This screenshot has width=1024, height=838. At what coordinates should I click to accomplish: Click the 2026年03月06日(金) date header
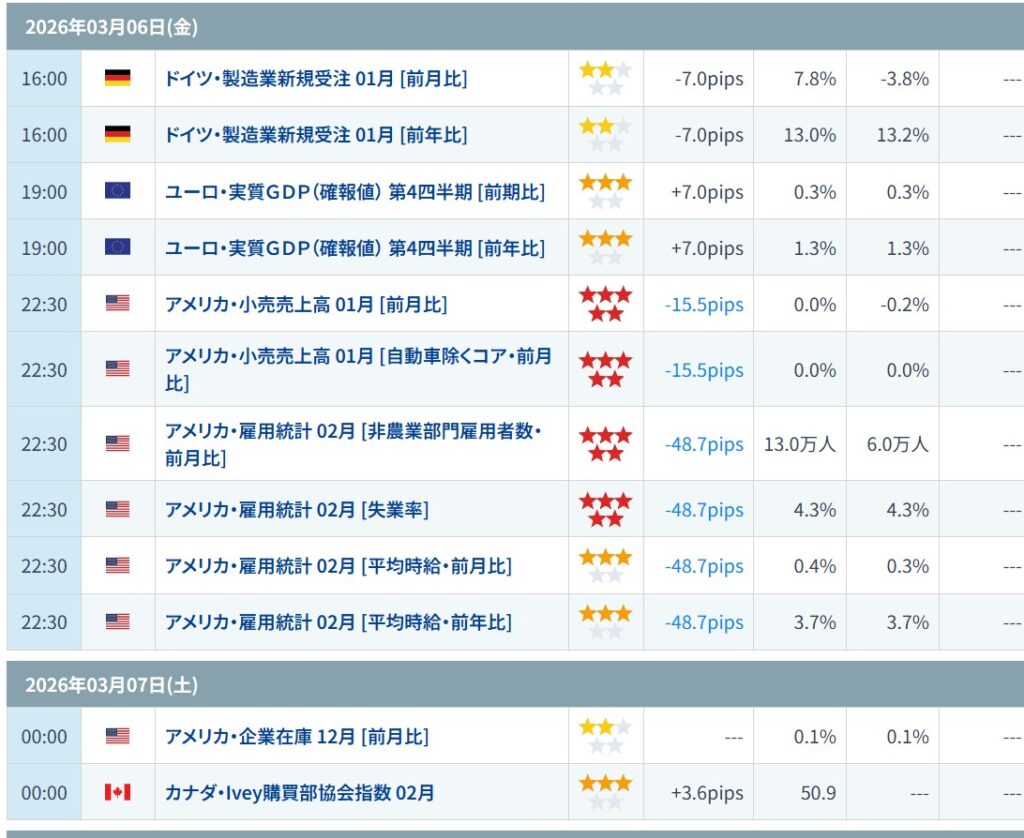pyautogui.click(x=111, y=27)
